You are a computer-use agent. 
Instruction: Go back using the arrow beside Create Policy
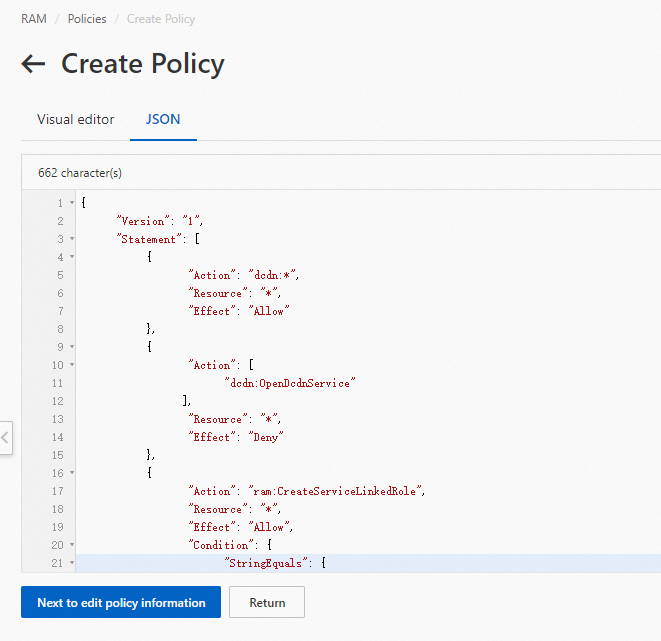click(x=33, y=64)
